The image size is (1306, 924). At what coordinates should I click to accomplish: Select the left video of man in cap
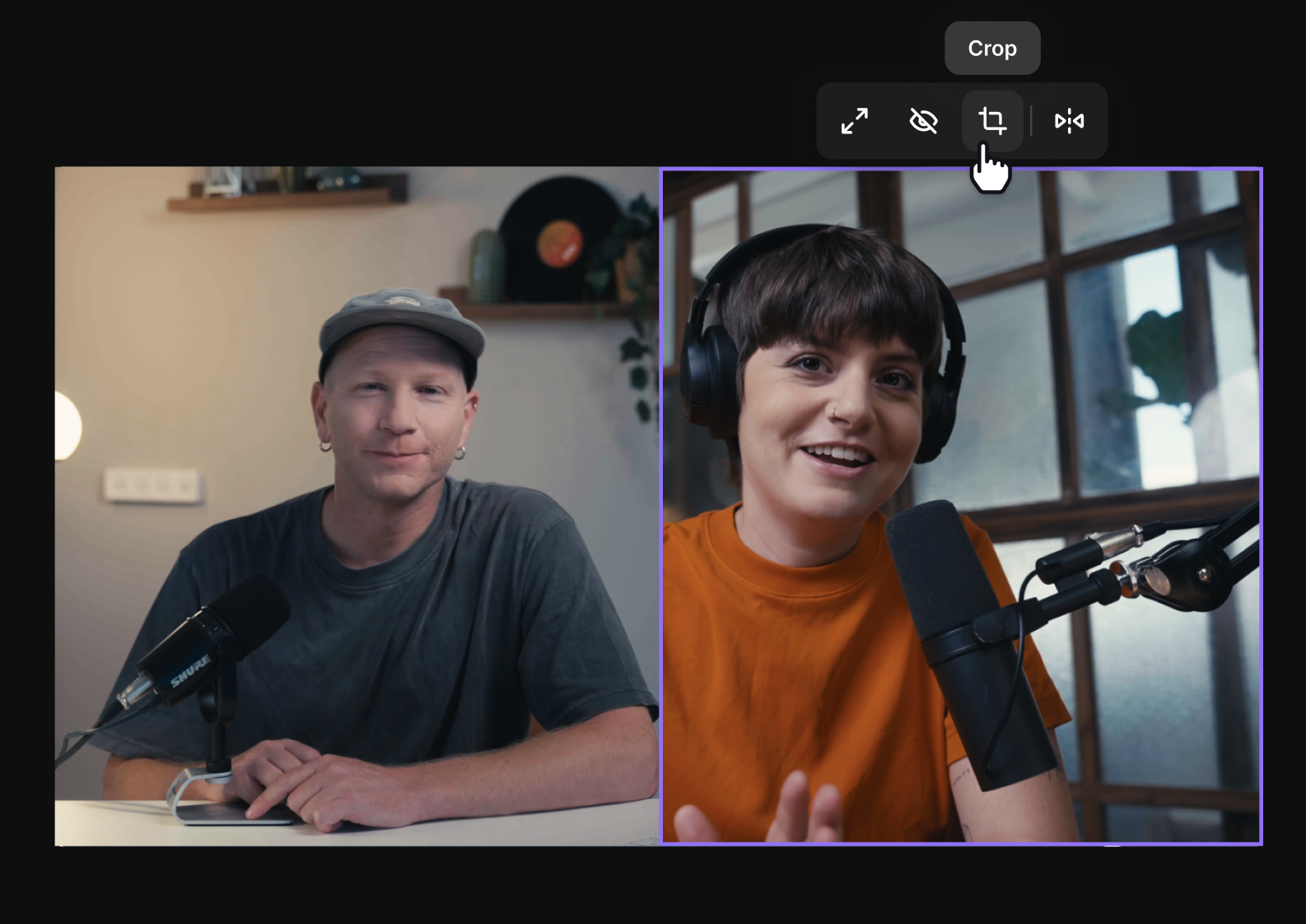pyautogui.click(x=357, y=506)
